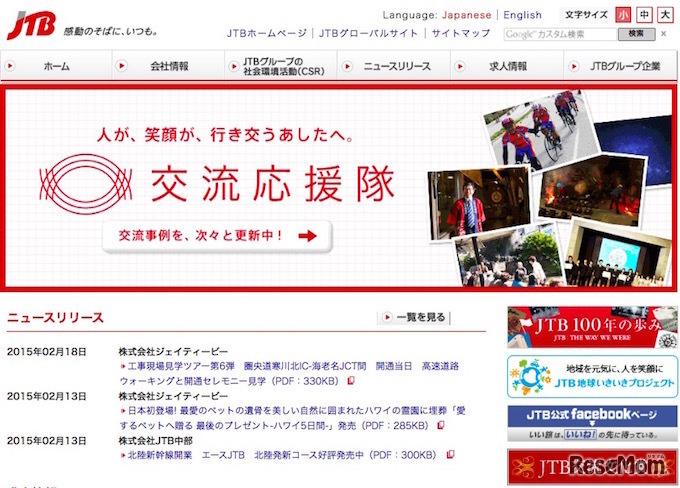The width and height of the screenshot is (680, 488).
Task: Click the 交流応援隊 circular emblem
Action: [x=85, y=184]
